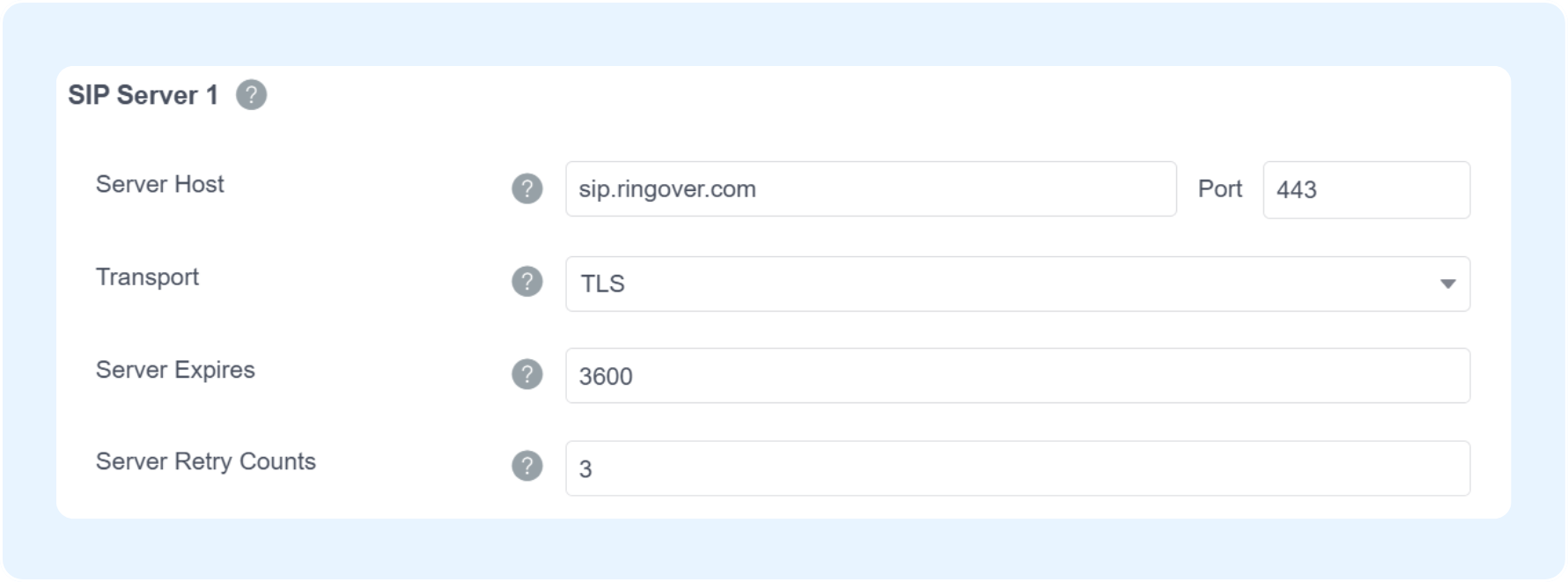The width and height of the screenshot is (1568, 582).
Task: Open the Server Host help tooltip icon
Action: click(526, 188)
